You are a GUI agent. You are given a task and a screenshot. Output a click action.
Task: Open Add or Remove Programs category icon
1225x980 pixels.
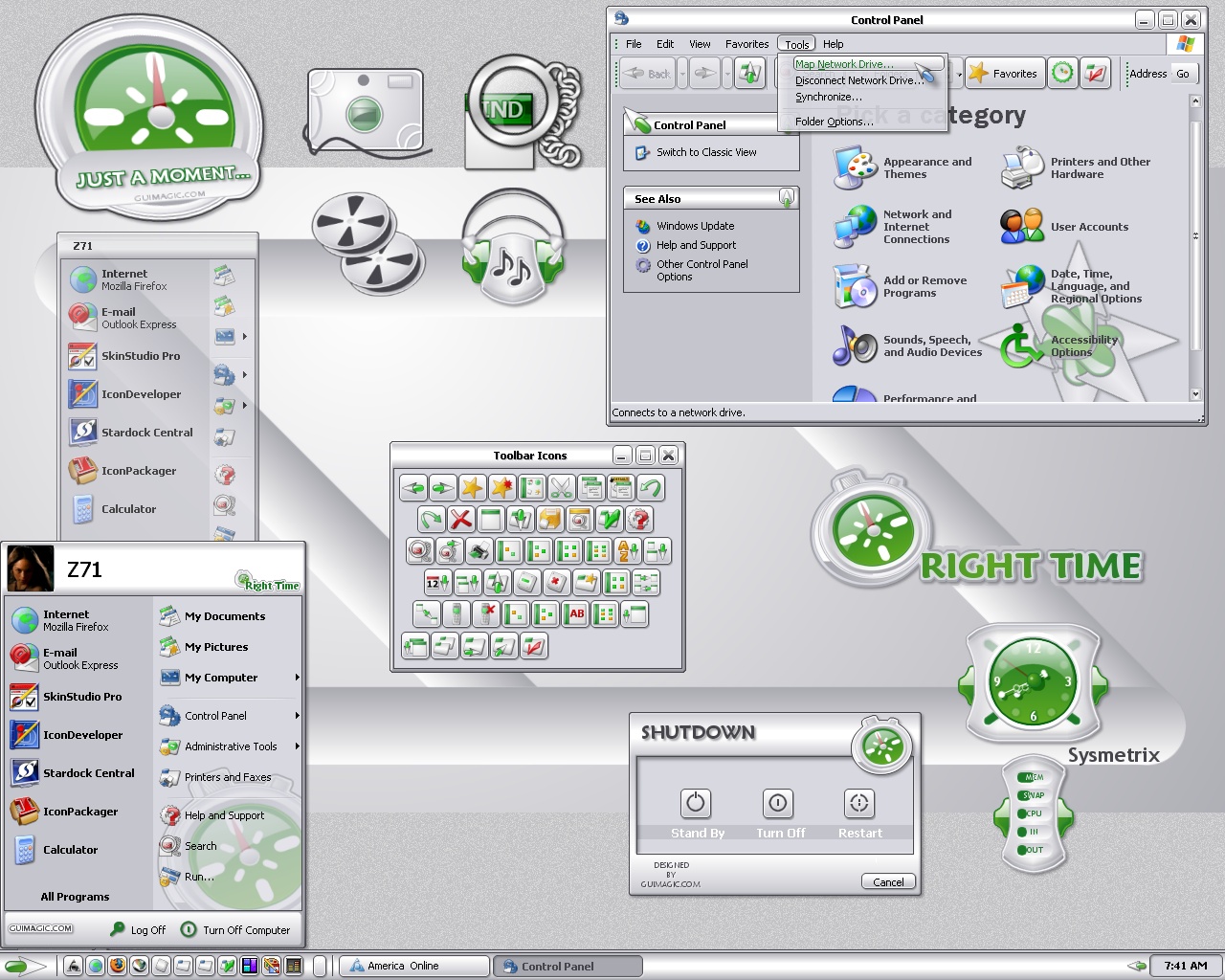[x=855, y=286]
